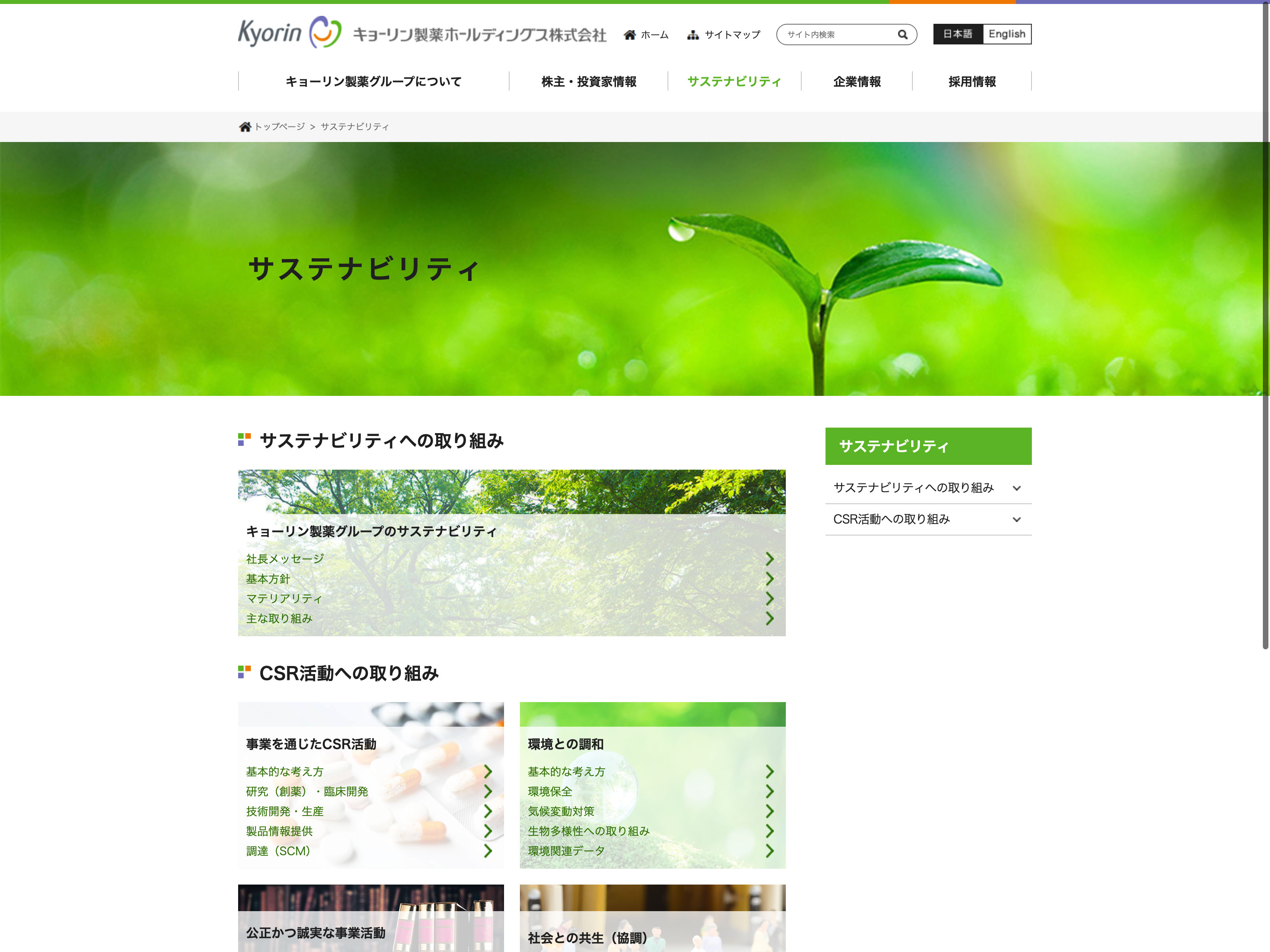Viewport: 1270px width, 952px height.
Task: Click the sitemap icon beside サイトマップ
Action: (x=693, y=35)
